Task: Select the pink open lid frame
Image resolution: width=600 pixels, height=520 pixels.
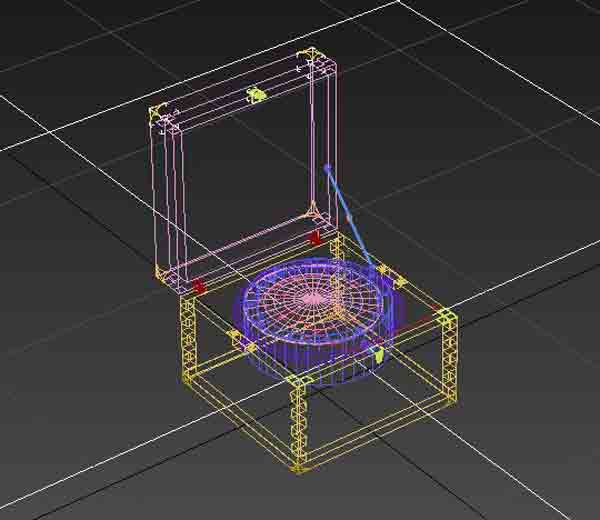Action: coord(244,172)
